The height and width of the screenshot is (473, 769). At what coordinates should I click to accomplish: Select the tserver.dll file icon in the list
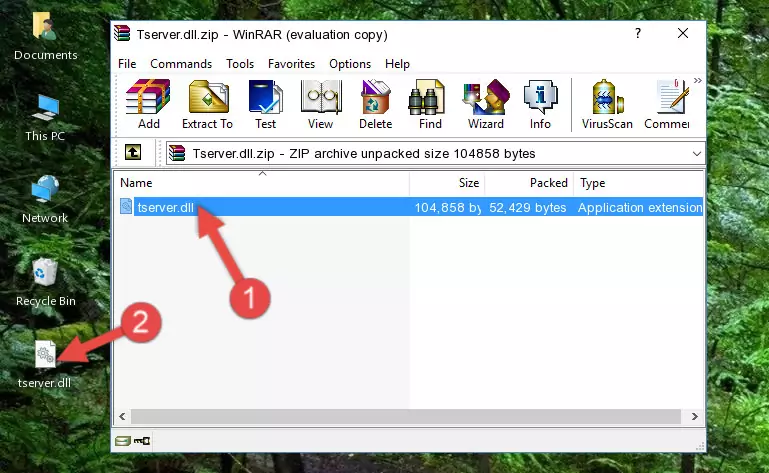126,207
